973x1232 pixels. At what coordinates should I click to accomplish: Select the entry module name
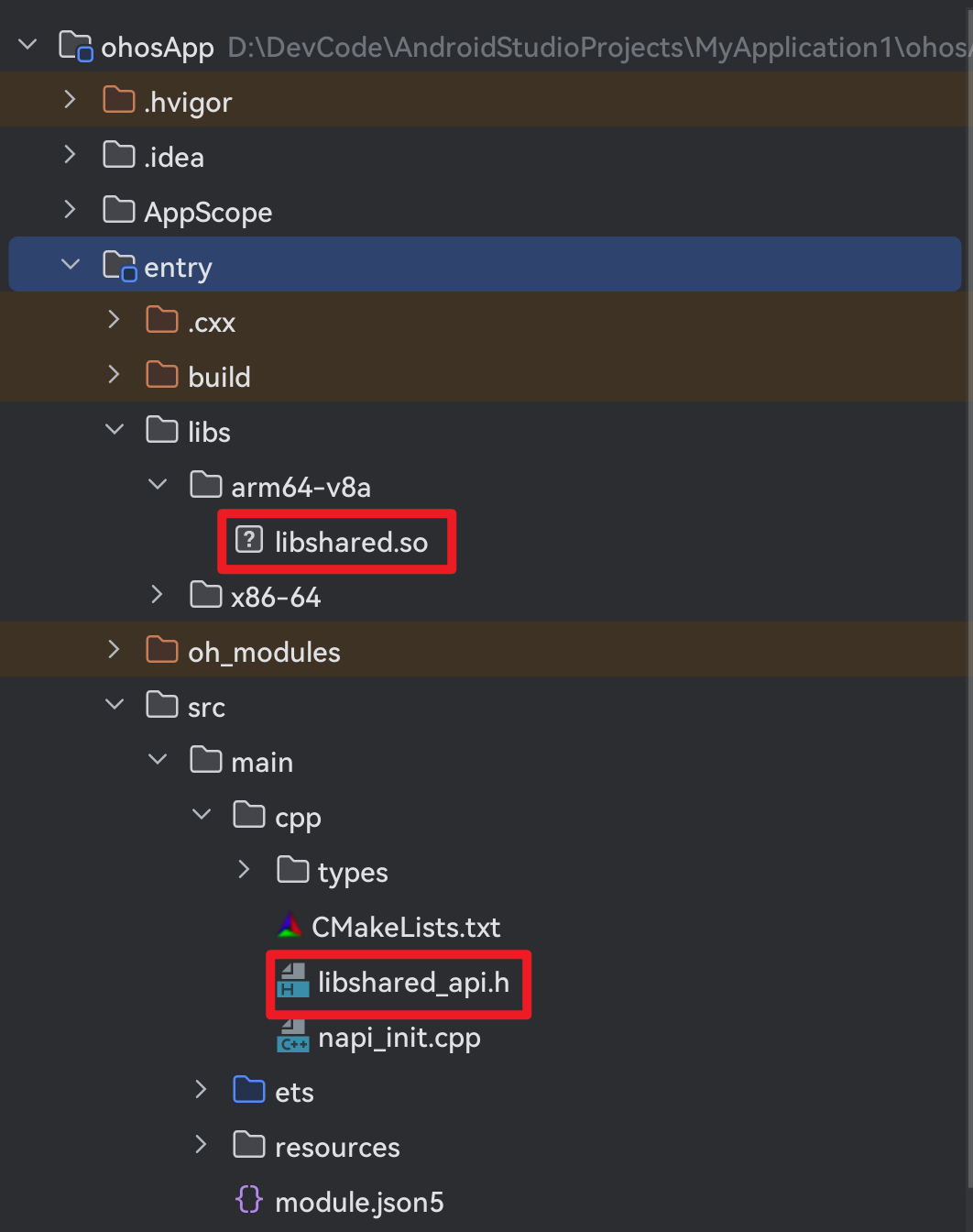tap(178, 267)
